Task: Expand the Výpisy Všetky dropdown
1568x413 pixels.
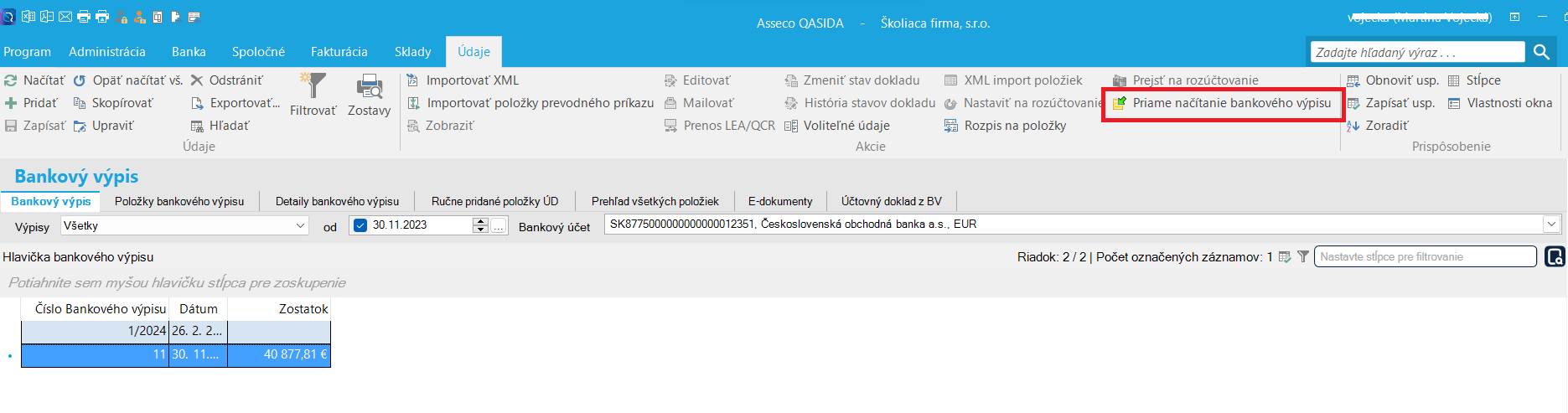Action: tap(301, 226)
